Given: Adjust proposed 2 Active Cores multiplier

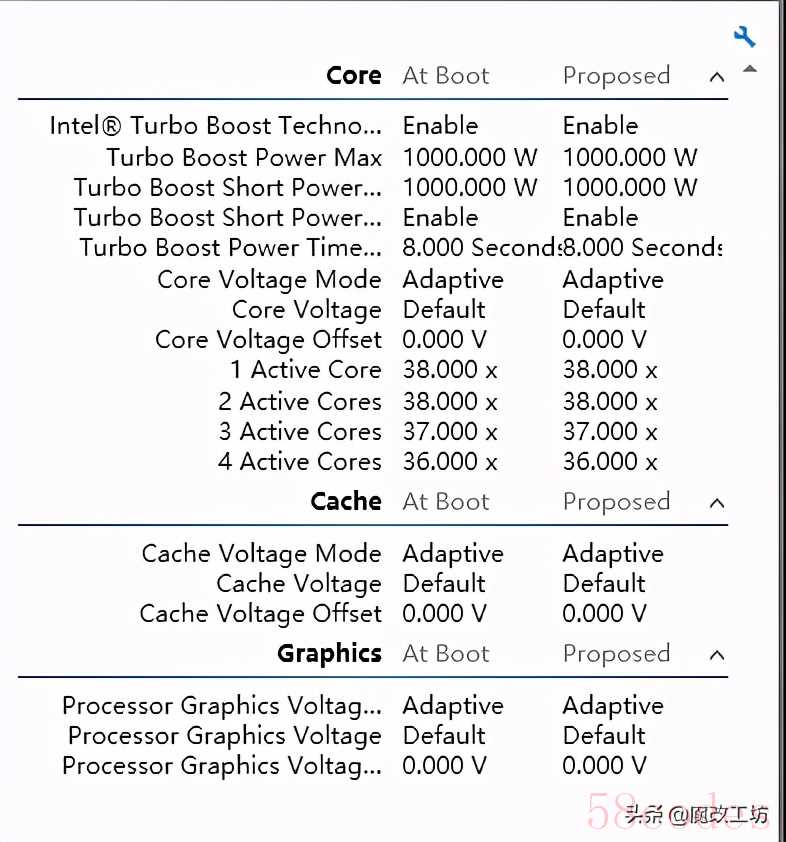Looking at the screenshot, I should [610, 402].
